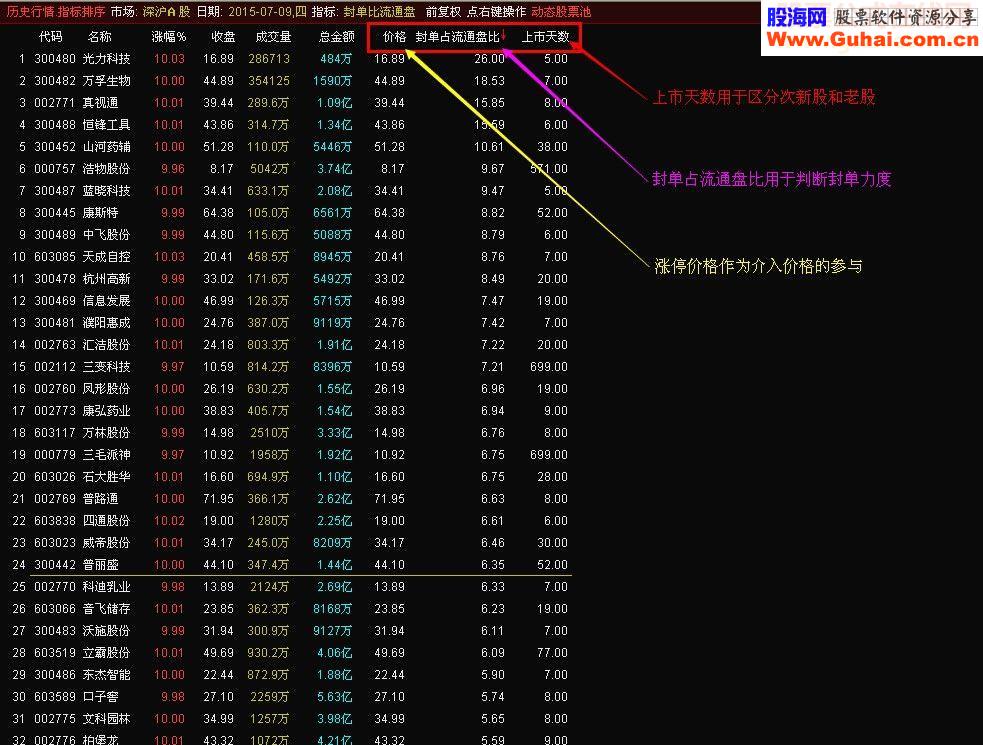Image resolution: width=983 pixels, height=745 pixels.
Task: Open the 历史行情 指标排序 title item
Action: tap(56, 12)
